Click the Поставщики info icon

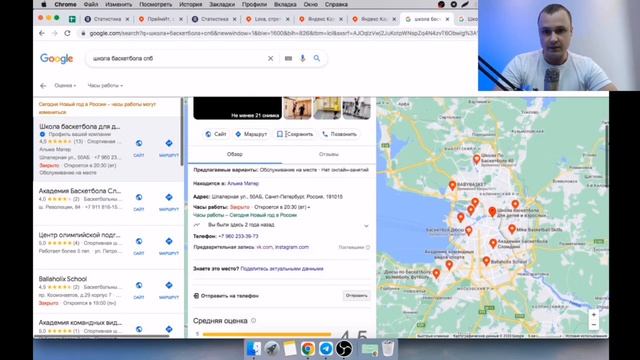point(368,247)
